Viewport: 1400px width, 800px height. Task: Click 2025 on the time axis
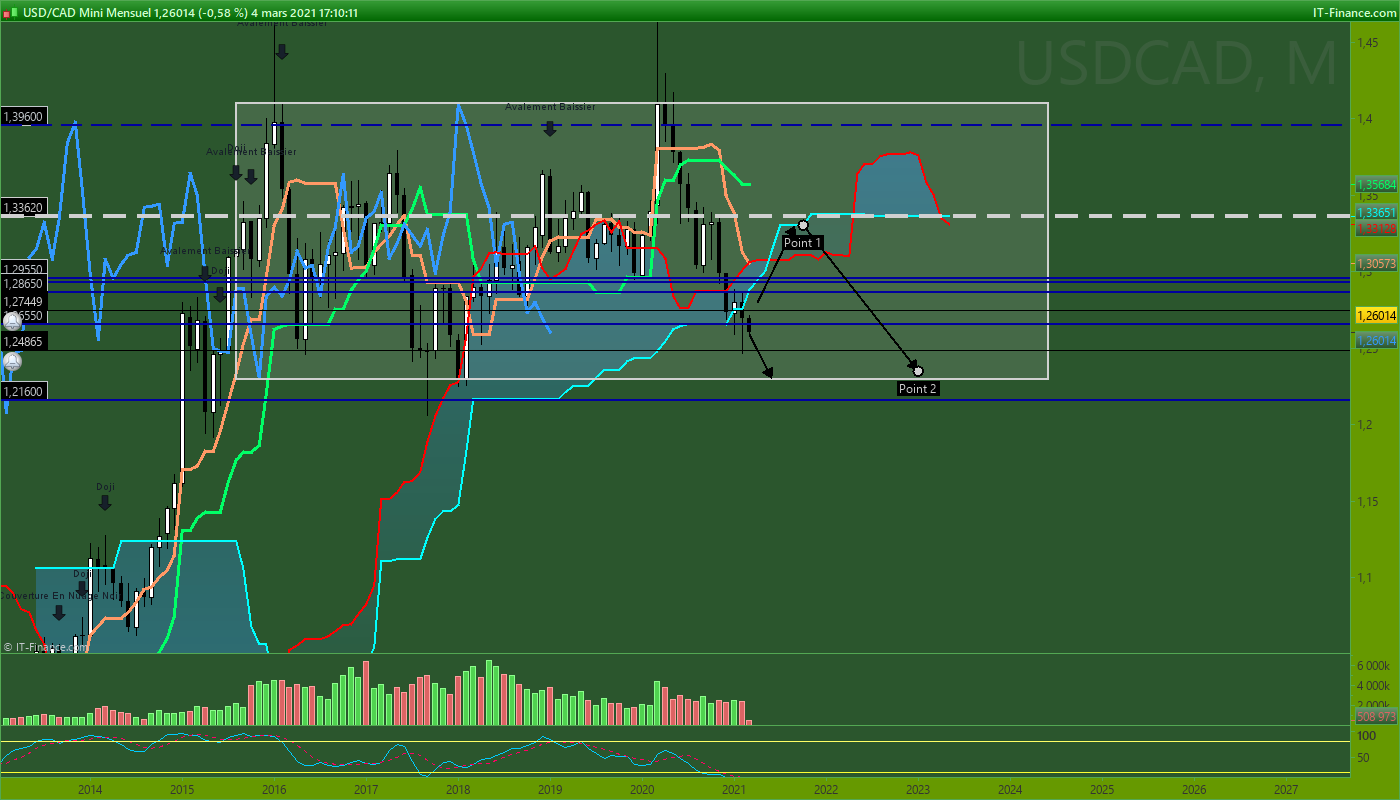tap(1102, 790)
